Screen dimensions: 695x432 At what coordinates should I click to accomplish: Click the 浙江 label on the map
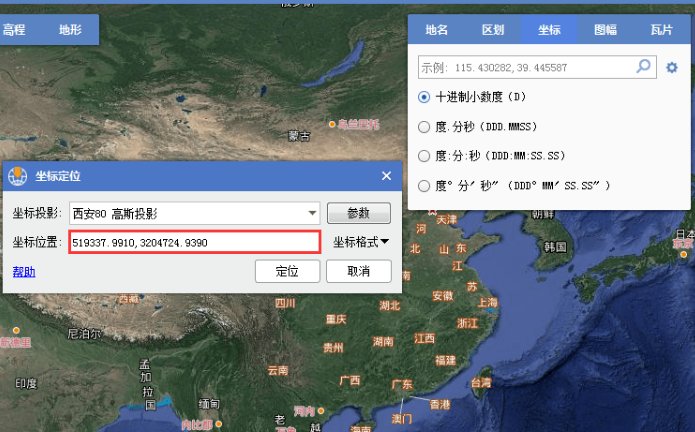click(x=468, y=323)
